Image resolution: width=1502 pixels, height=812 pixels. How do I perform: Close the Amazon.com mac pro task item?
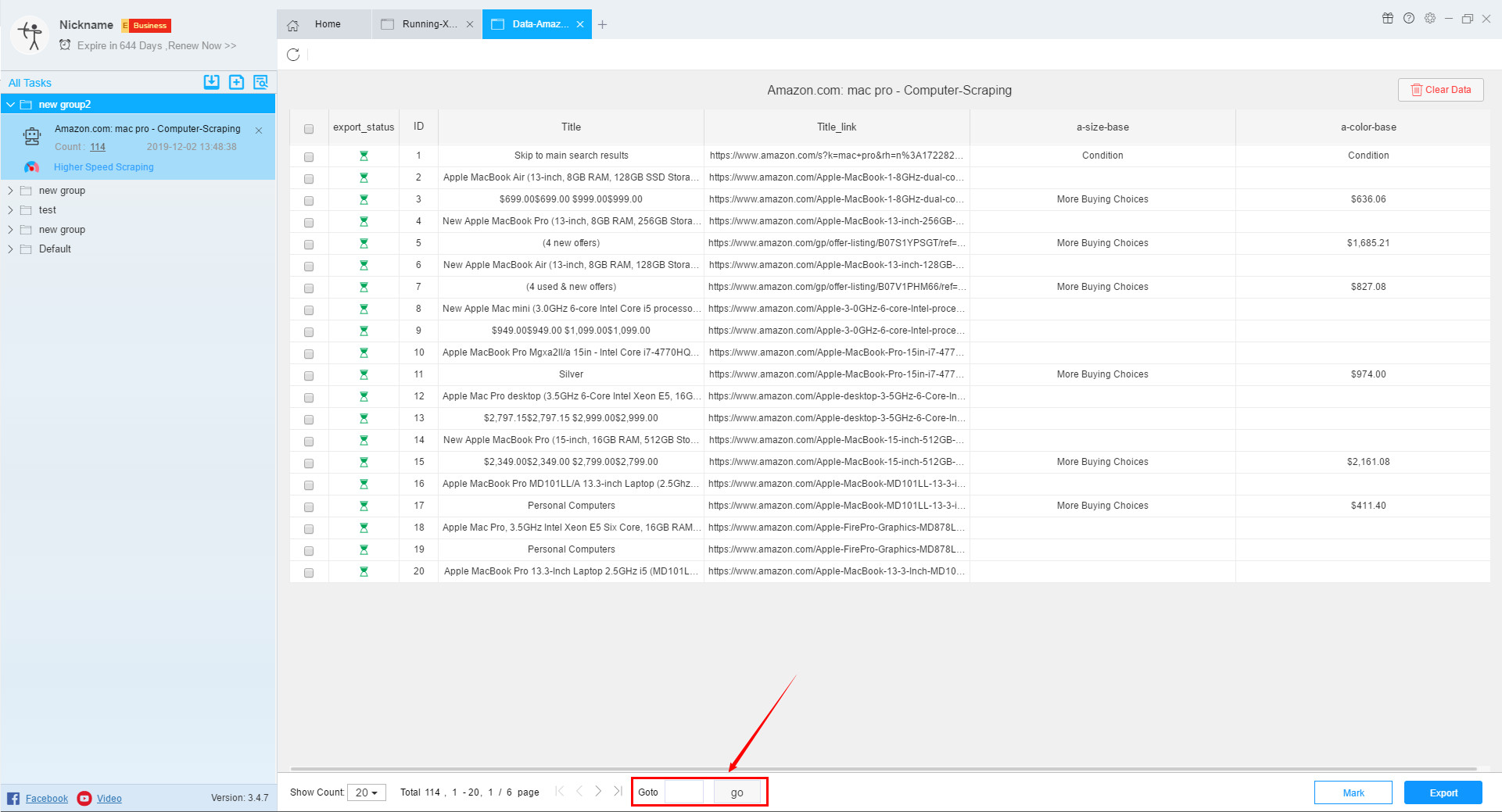pyautogui.click(x=259, y=131)
